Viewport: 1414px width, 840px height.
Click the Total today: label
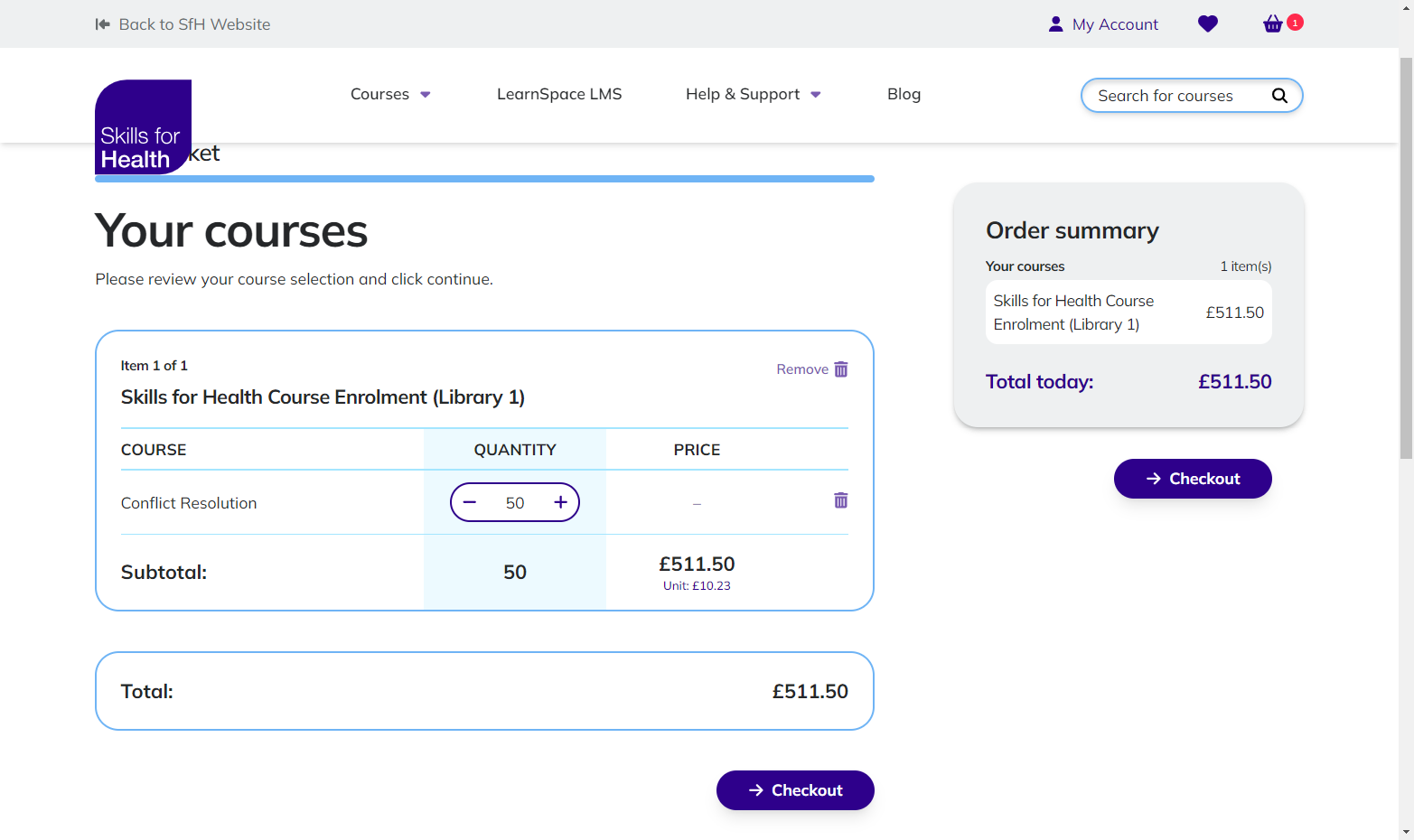(1039, 382)
